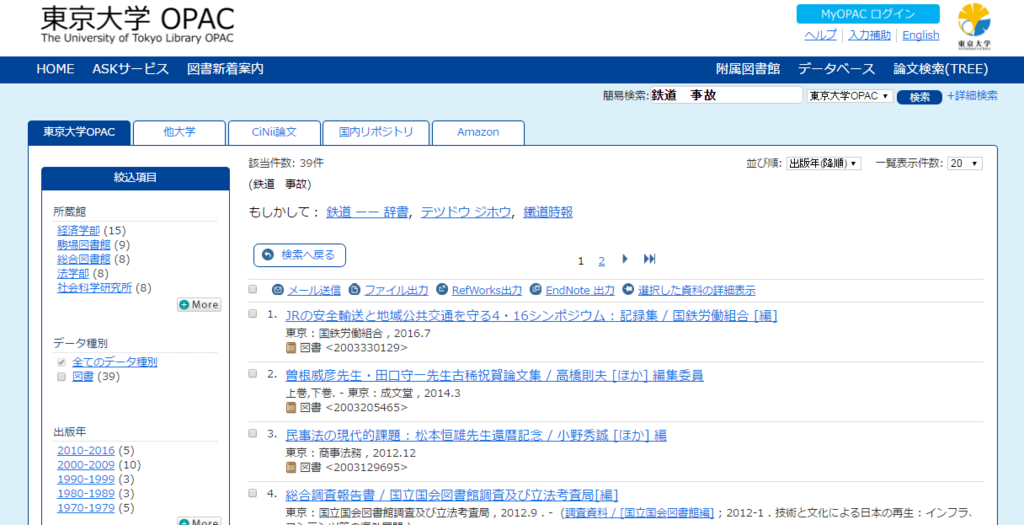Switch language via English link
1024x525 pixels.
[921, 35]
